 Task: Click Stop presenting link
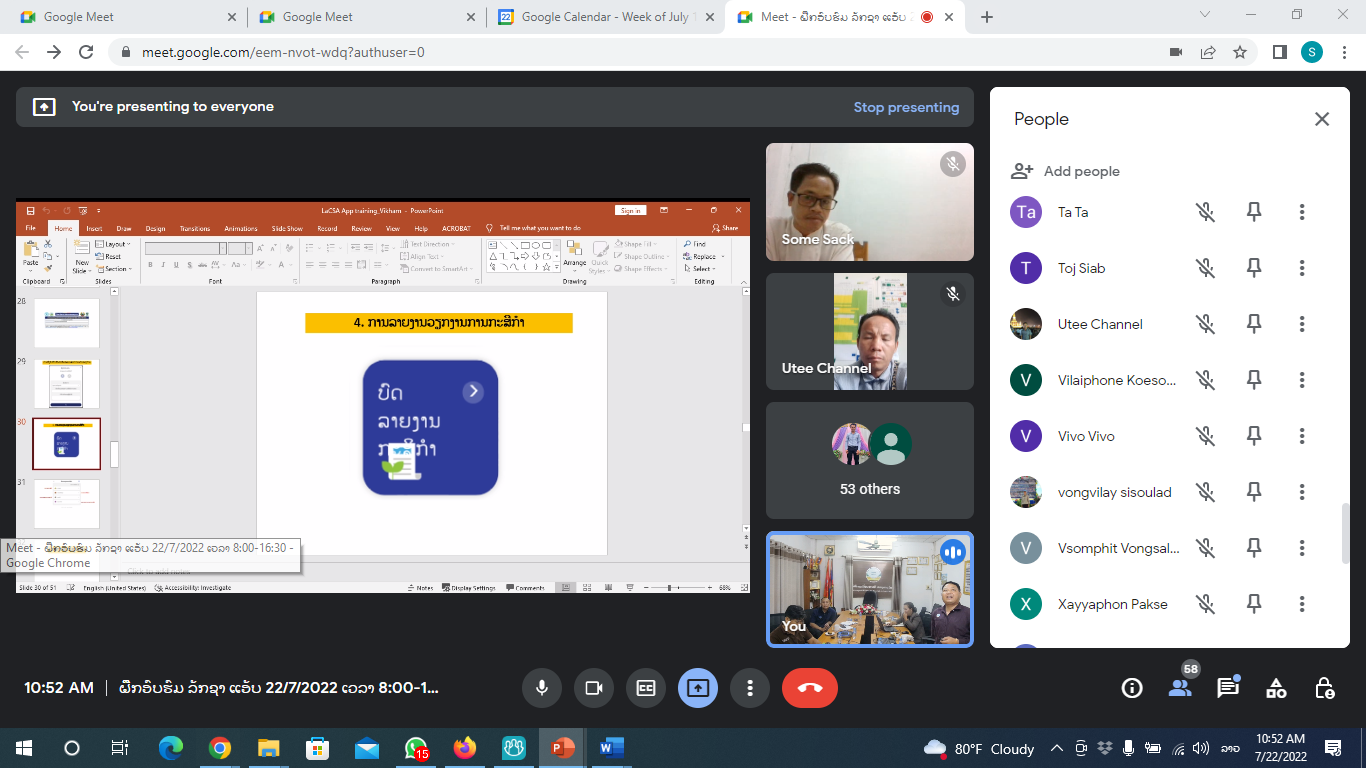point(906,107)
